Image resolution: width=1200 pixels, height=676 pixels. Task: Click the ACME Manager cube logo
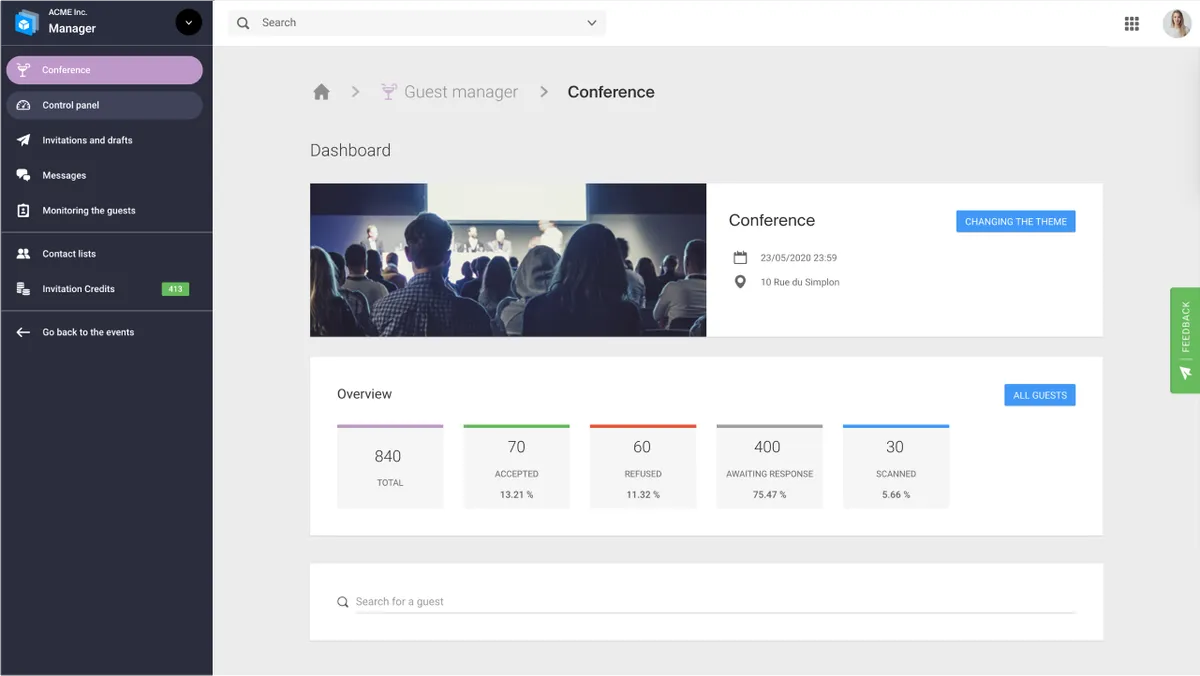pos(26,23)
